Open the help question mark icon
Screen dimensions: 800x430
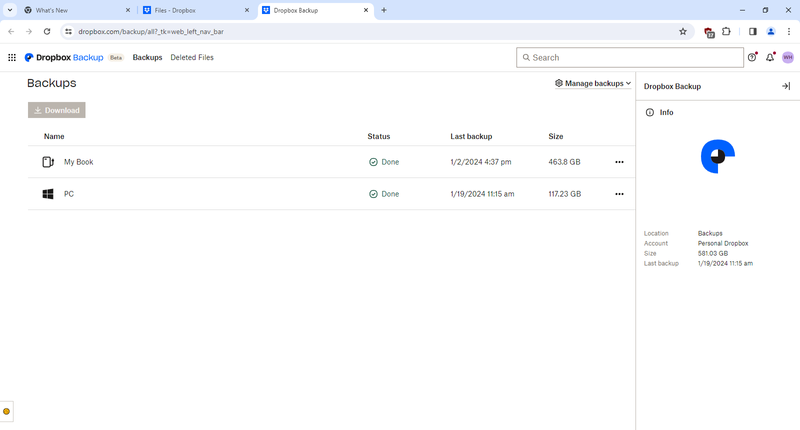point(752,58)
